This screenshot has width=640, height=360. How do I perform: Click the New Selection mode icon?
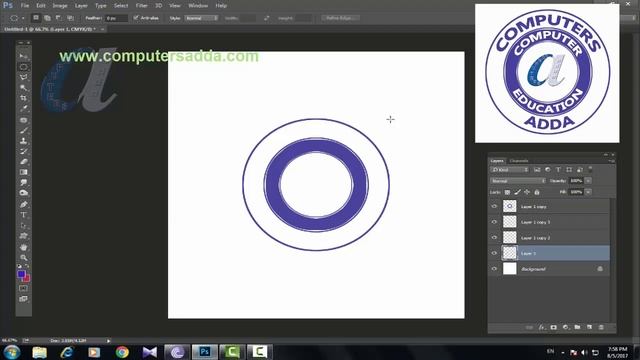(36, 18)
